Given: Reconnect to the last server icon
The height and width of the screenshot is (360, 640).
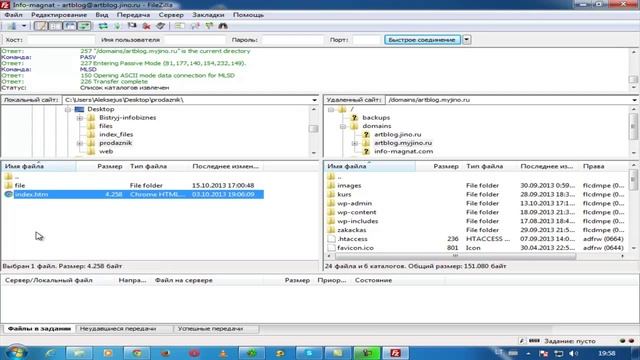Looking at the screenshot, I should tap(161, 26).
